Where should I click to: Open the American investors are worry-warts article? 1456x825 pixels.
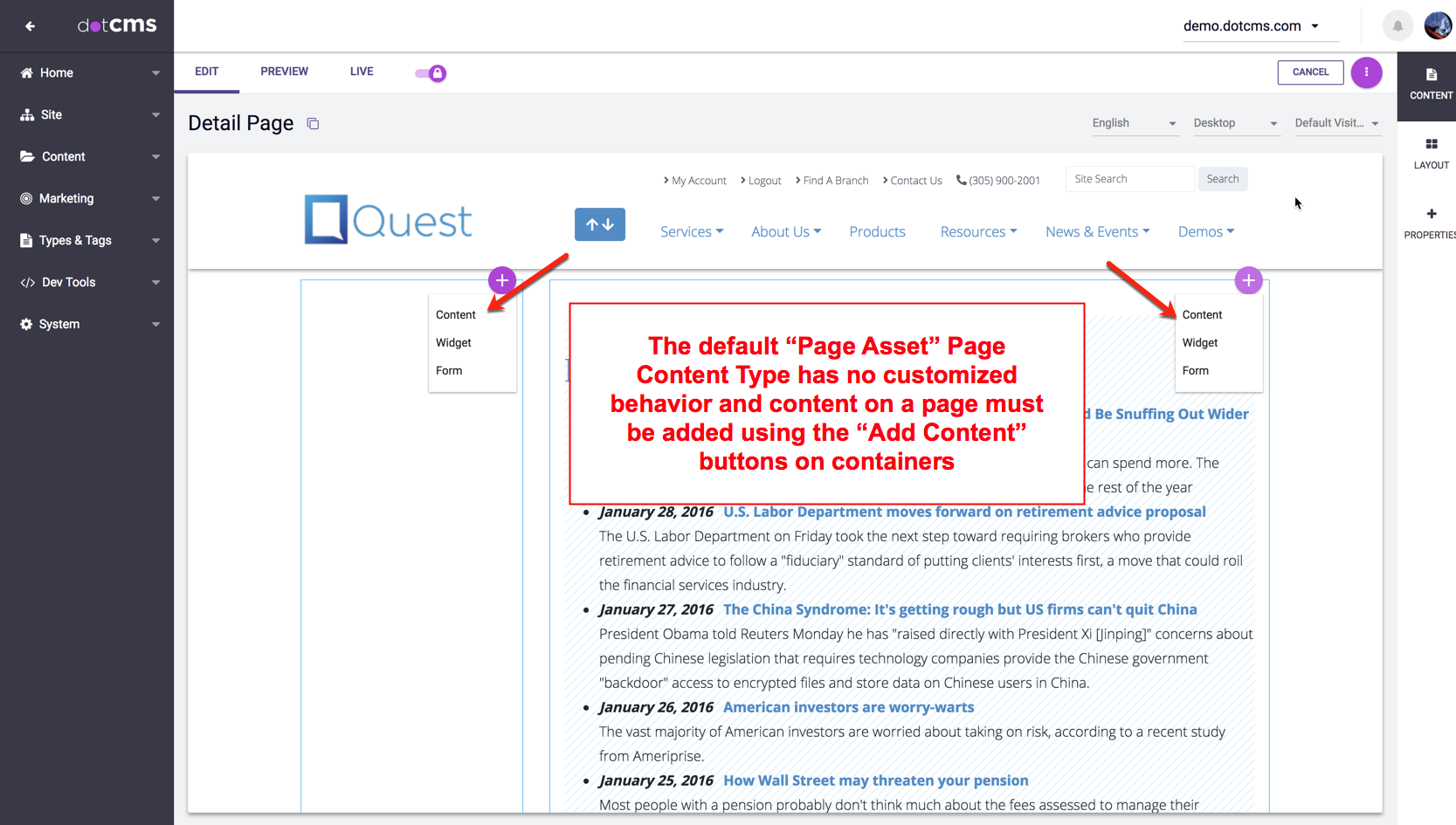point(848,707)
